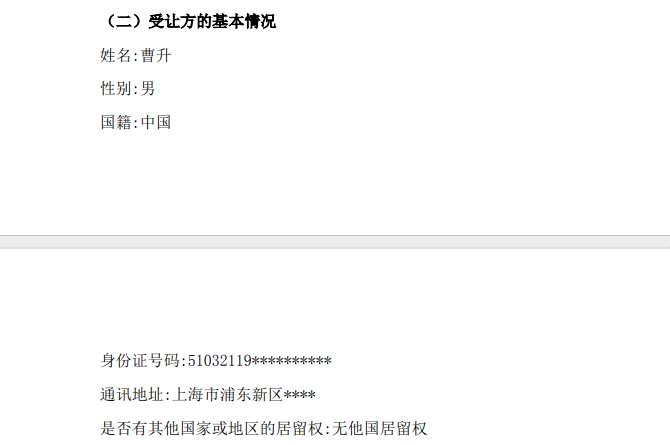Image resolution: width=670 pixels, height=445 pixels.
Task: Click the residency line 是否有其他国家或地区的居留权
Action: (x=264, y=428)
